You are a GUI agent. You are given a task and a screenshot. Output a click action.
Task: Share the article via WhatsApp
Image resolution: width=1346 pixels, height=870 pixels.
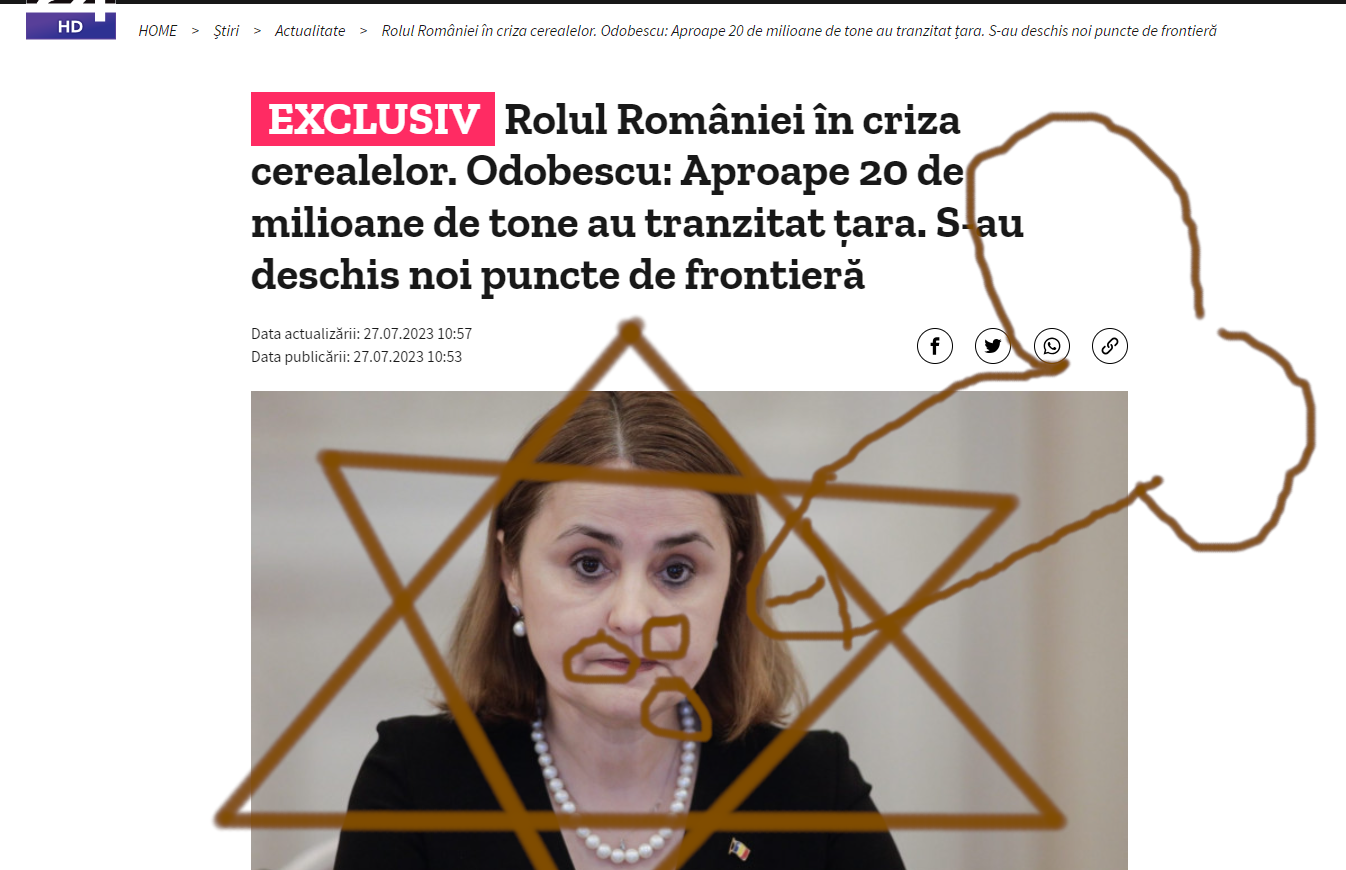[x=1052, y=346]
